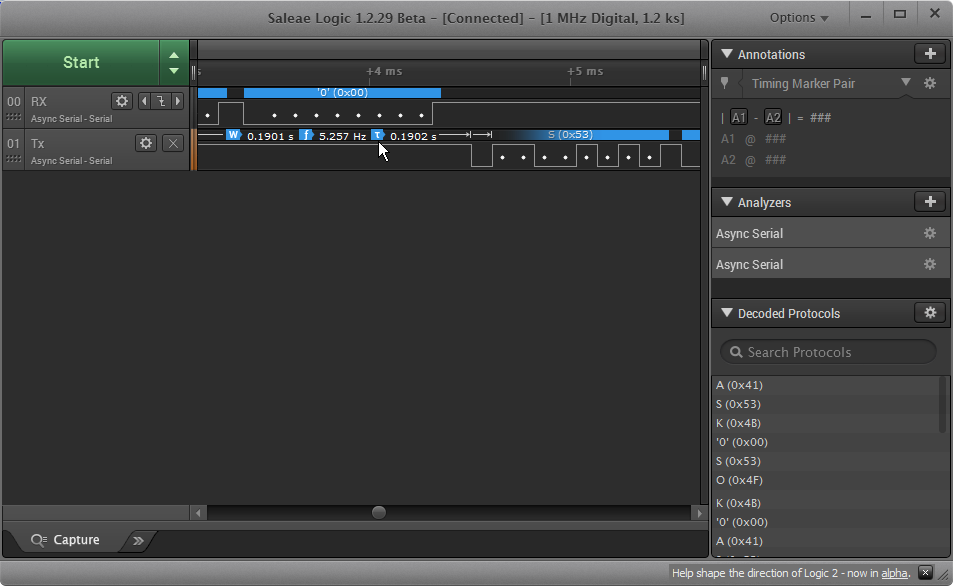Image resolution: width=953 pixels, height=586 pixels.
Task: Dismiss the Logic 2 notification banner
Action: (925, 572)
